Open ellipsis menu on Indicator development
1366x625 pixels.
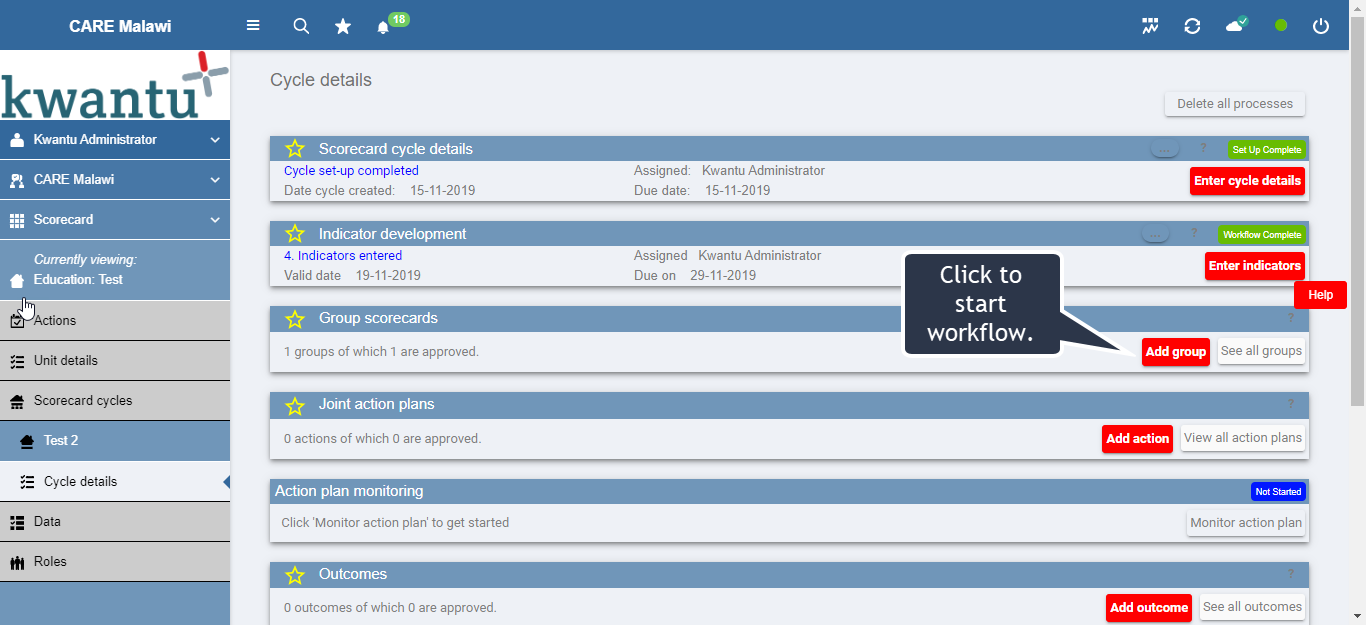pos(1155,234)
